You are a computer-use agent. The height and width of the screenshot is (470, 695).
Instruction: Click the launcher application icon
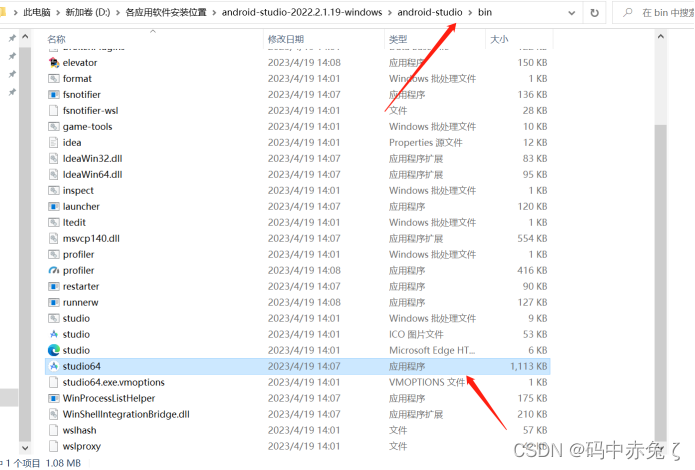click(x=54, y=206)
